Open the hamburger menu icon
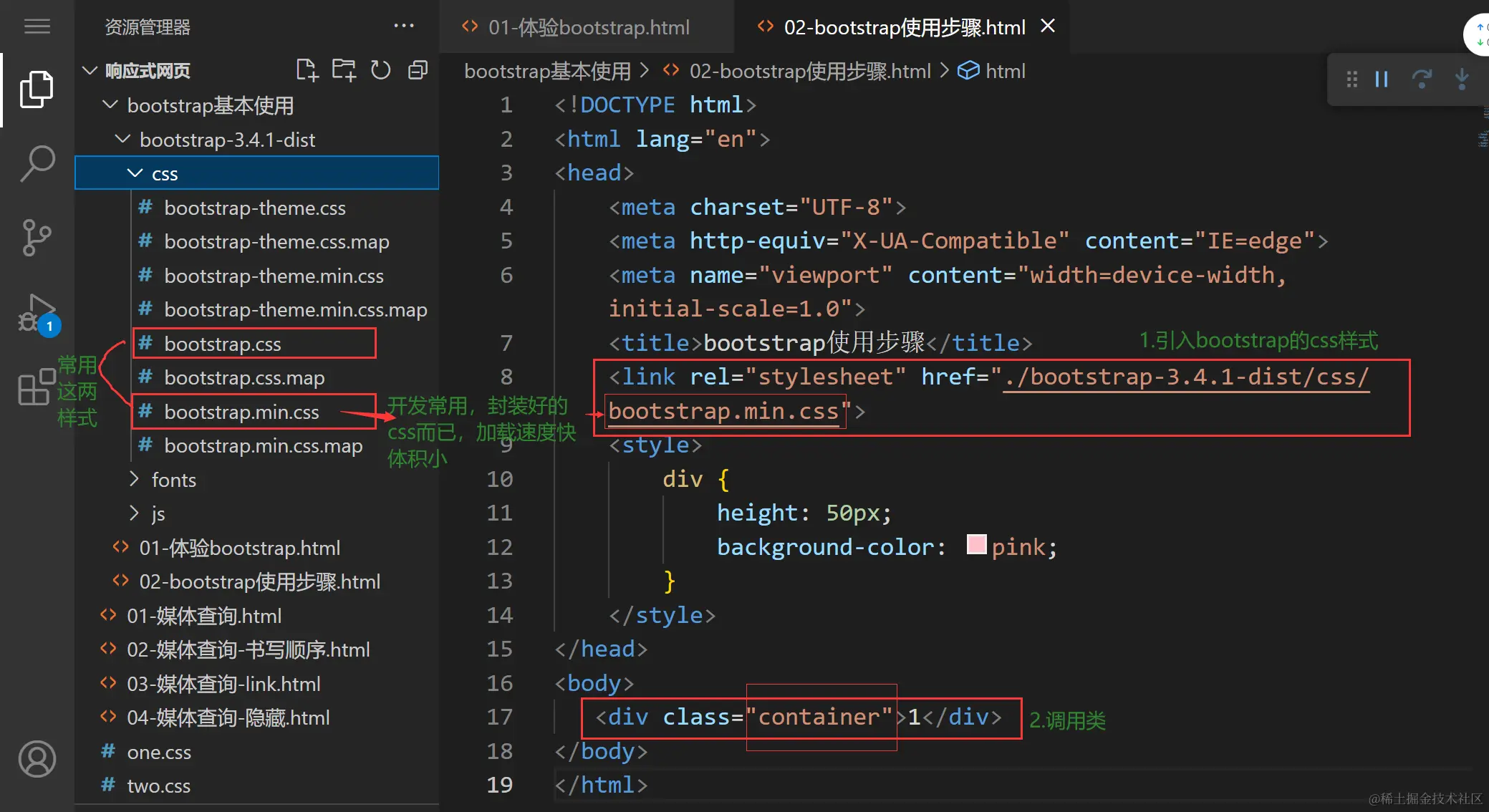The height and width of the screenshot is (812, 1489). pos(37,26)
